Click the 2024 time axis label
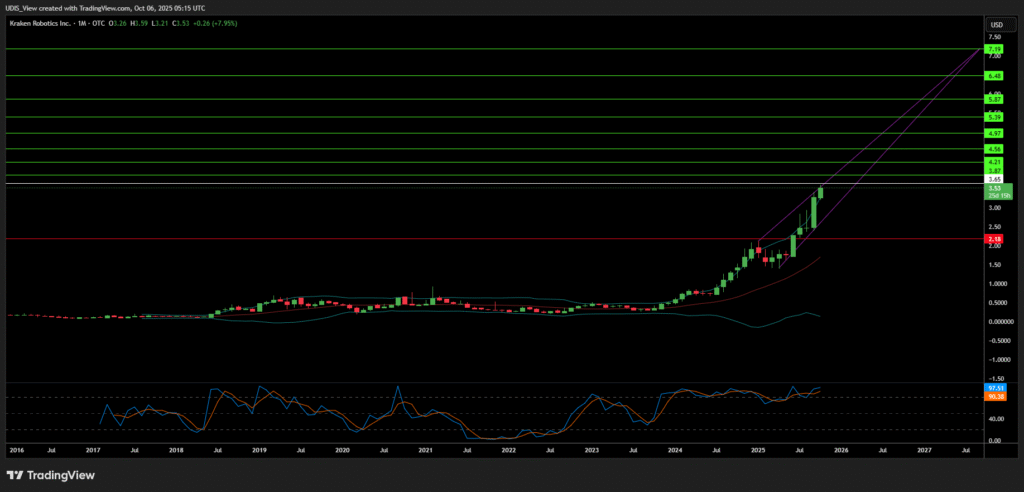This screenshot has width=1024, height=492. click(674, 451)
